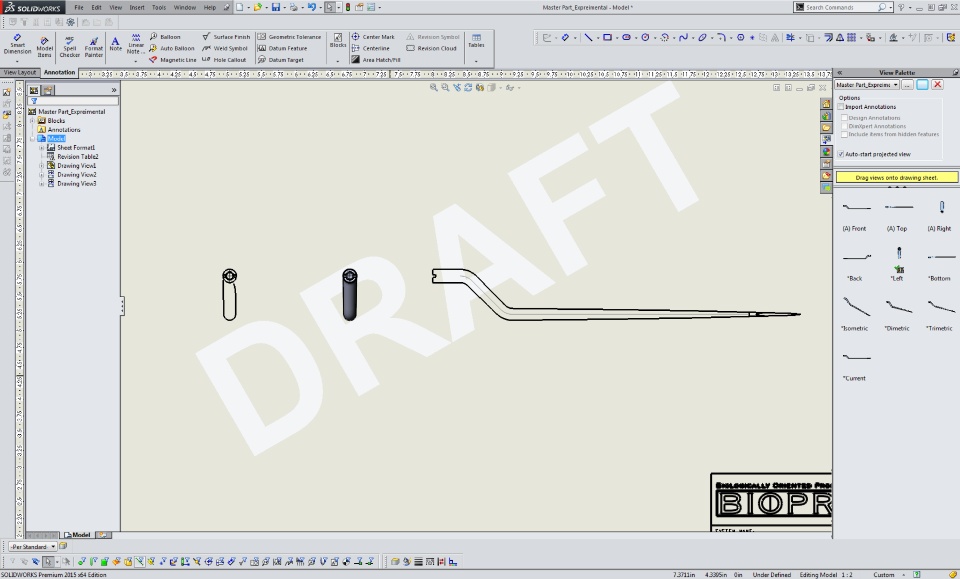Click the Note annotation tool
The height and width of the screenshot is (579, 960).
pyautogui.click(x=115, y=44)
